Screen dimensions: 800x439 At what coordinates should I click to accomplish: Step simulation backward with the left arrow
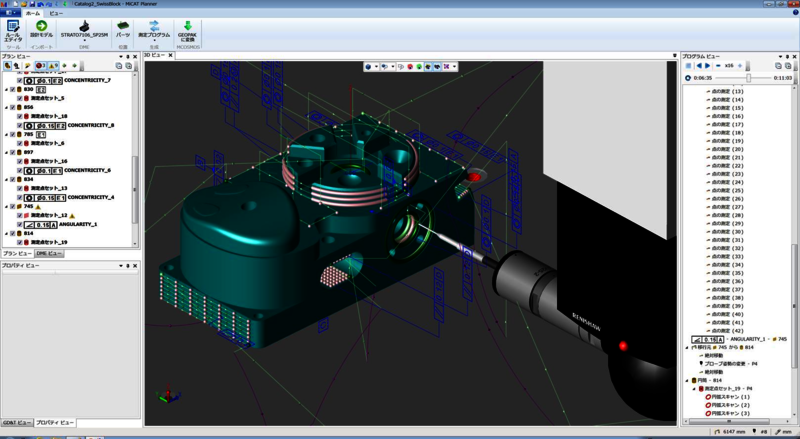699,66
